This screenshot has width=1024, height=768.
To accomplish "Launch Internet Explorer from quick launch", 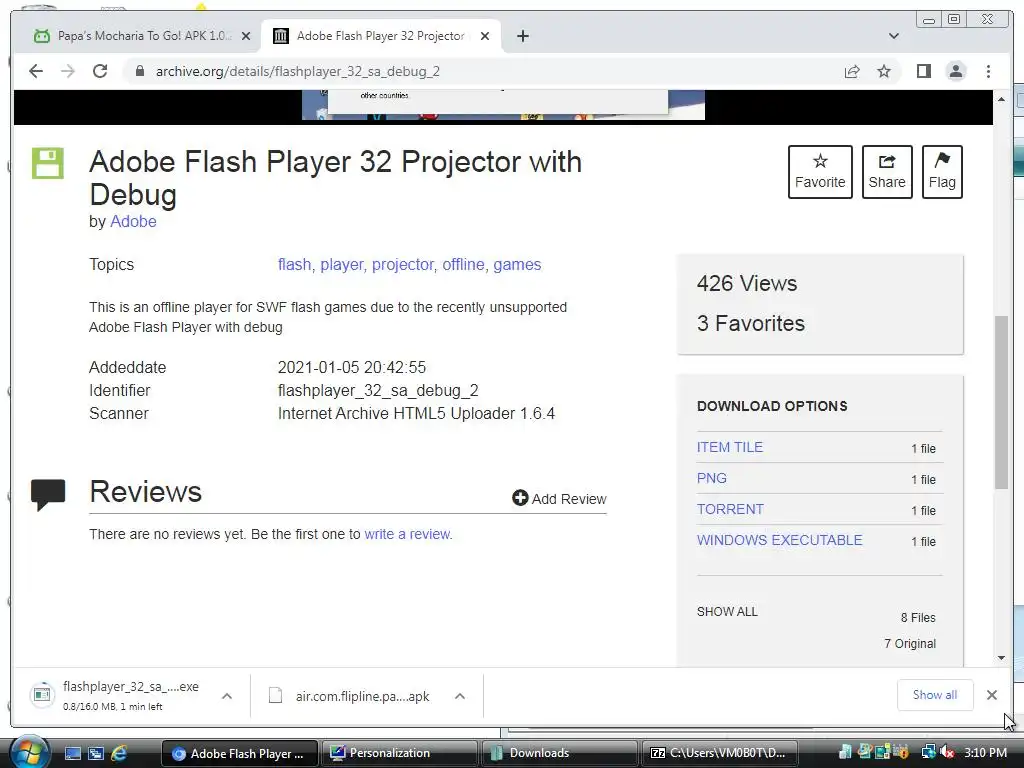I will [119, 753].
